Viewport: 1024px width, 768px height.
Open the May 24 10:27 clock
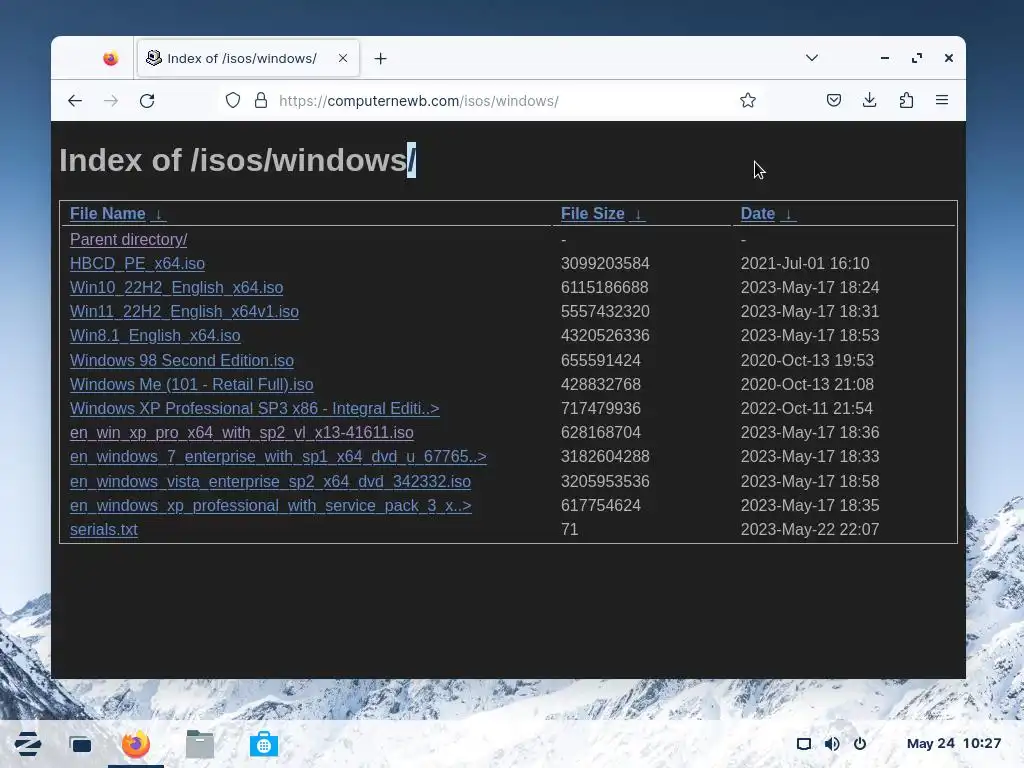953,743
